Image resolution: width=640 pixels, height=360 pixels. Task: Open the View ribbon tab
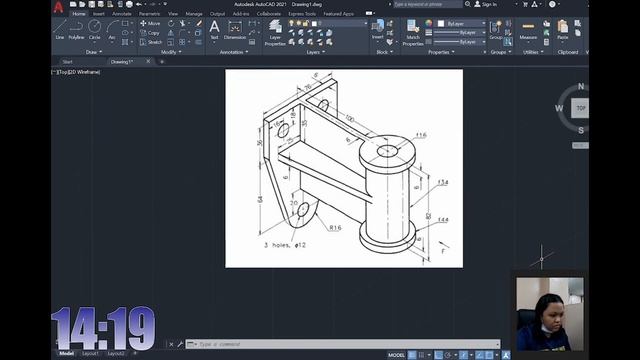[173, 14]
